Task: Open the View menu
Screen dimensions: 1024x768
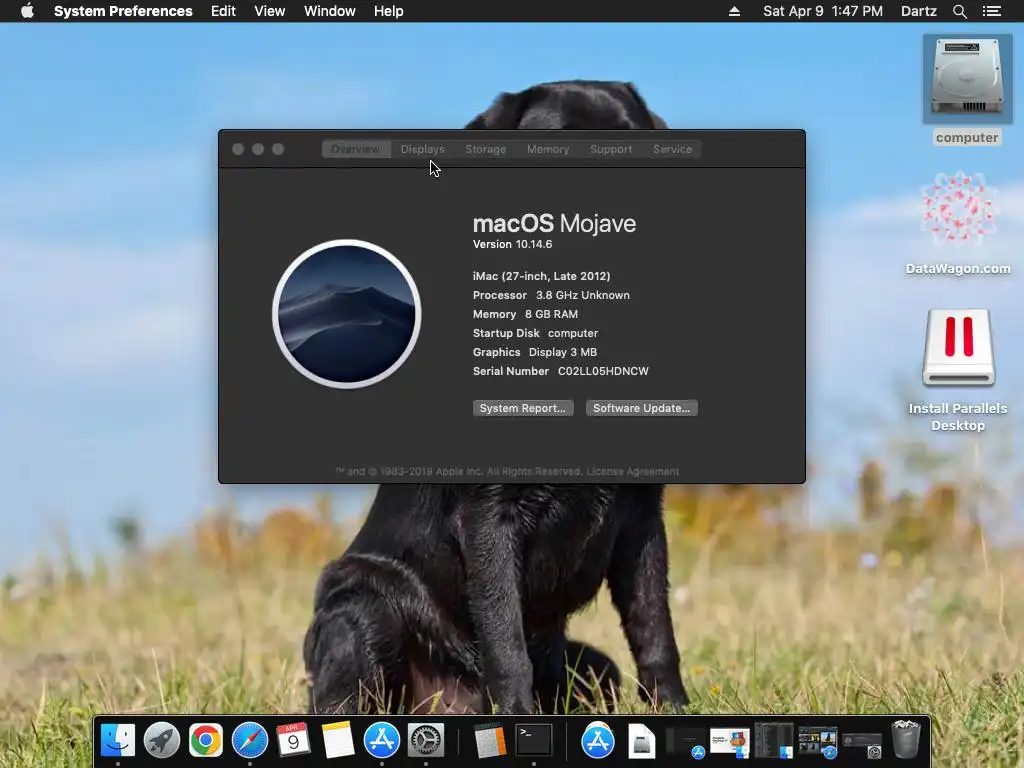Action: (x=269, y=11)
